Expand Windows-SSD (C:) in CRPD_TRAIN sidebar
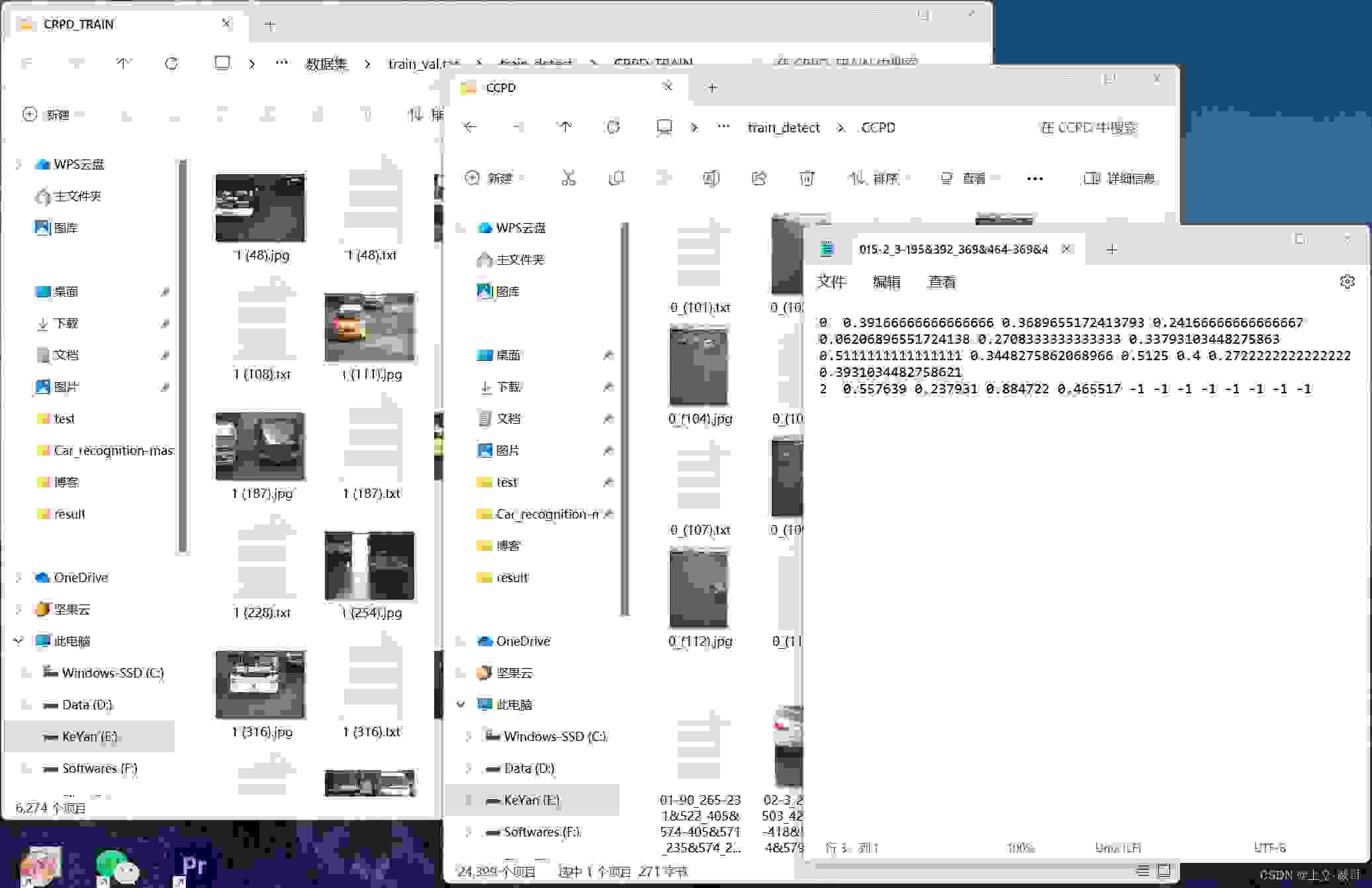This screenshot has width=1372, height=888. click(x=26, y=673)
